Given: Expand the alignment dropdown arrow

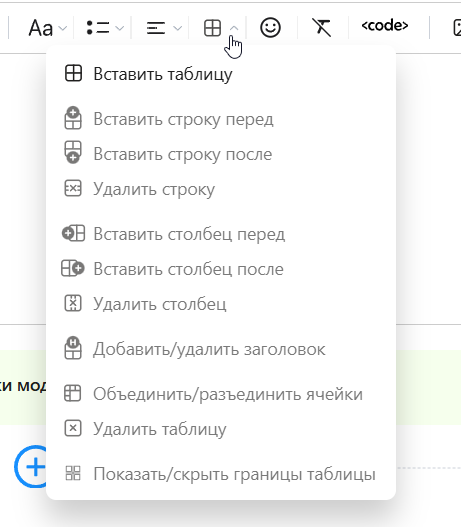Looking at the screenshot, I should [x=178, y=28].
